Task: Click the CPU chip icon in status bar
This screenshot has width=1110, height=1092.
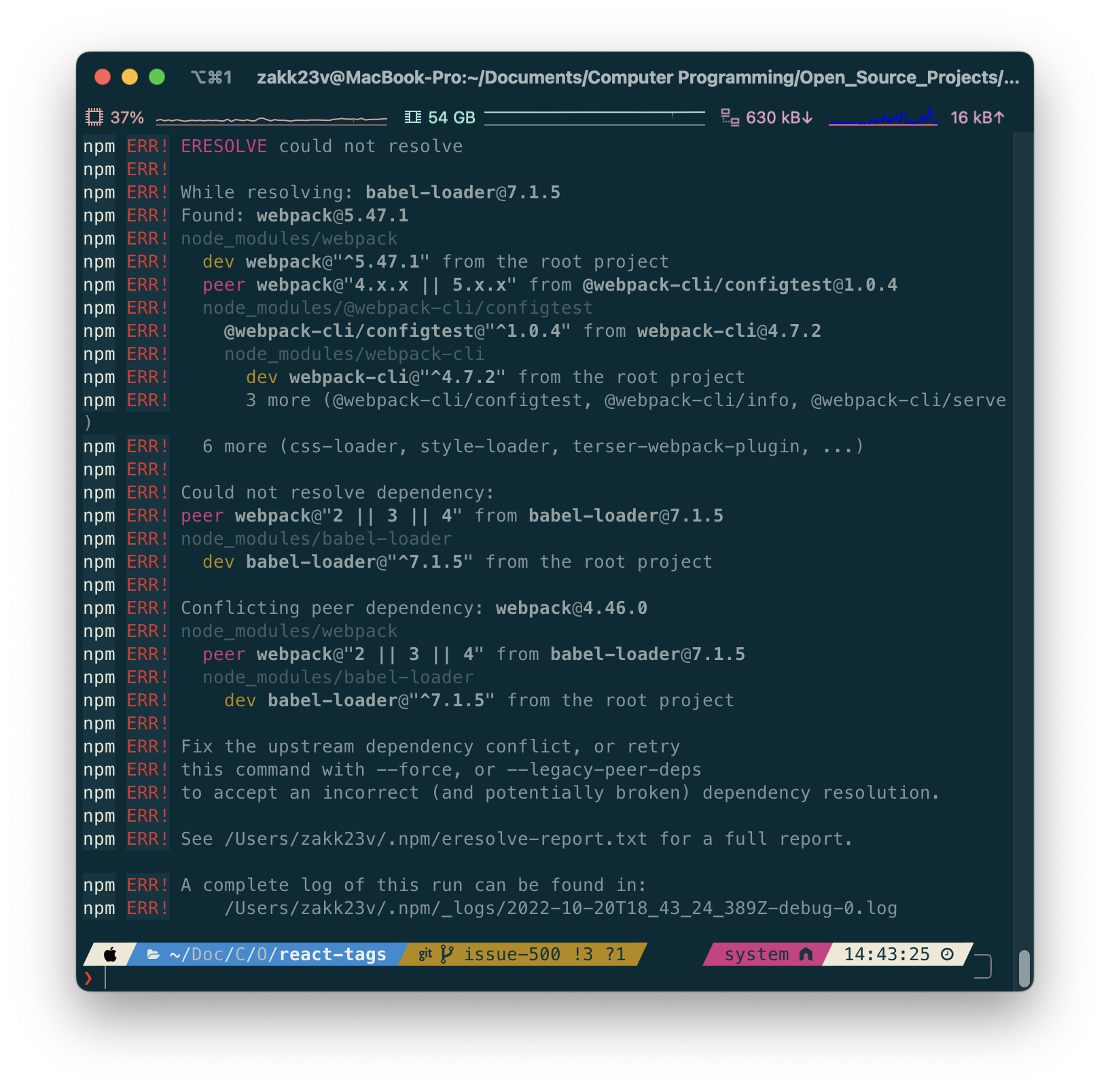Action: click(x=94, y=117)
